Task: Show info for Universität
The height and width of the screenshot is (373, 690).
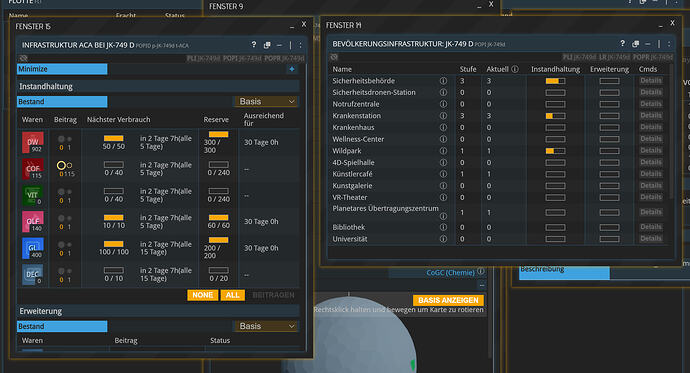Action: [x=443, y=239]
